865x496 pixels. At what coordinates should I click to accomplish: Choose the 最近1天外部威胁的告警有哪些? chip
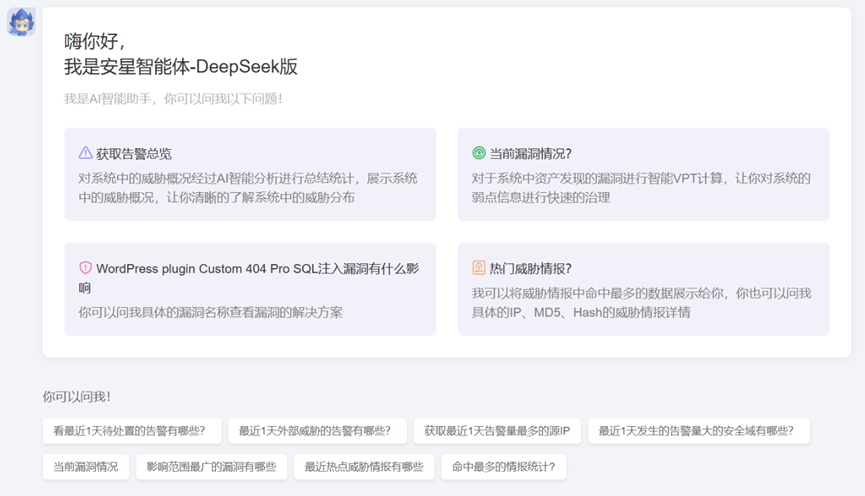pyautogui.click(x=316, y=431)
